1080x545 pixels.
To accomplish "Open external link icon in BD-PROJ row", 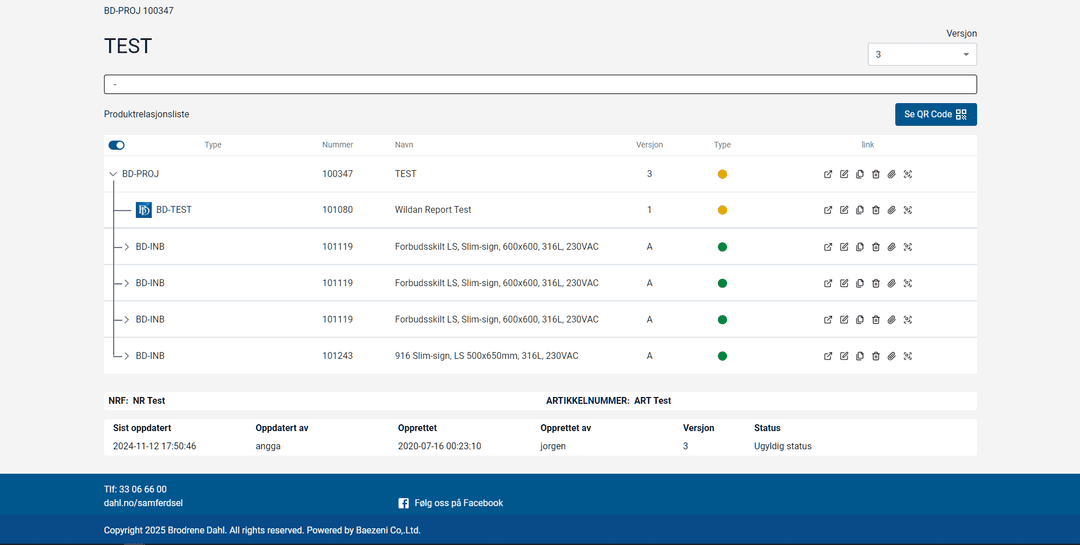I will point(828,174).
